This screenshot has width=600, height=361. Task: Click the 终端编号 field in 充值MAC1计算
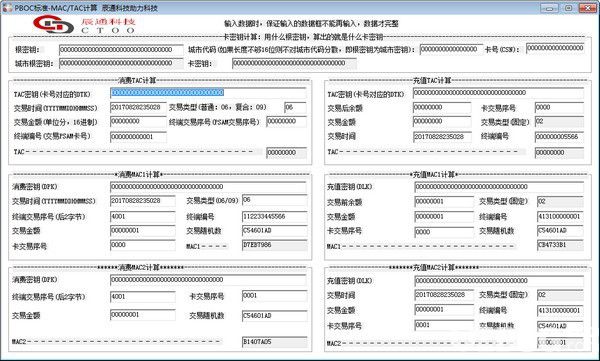tap(560, 217)
